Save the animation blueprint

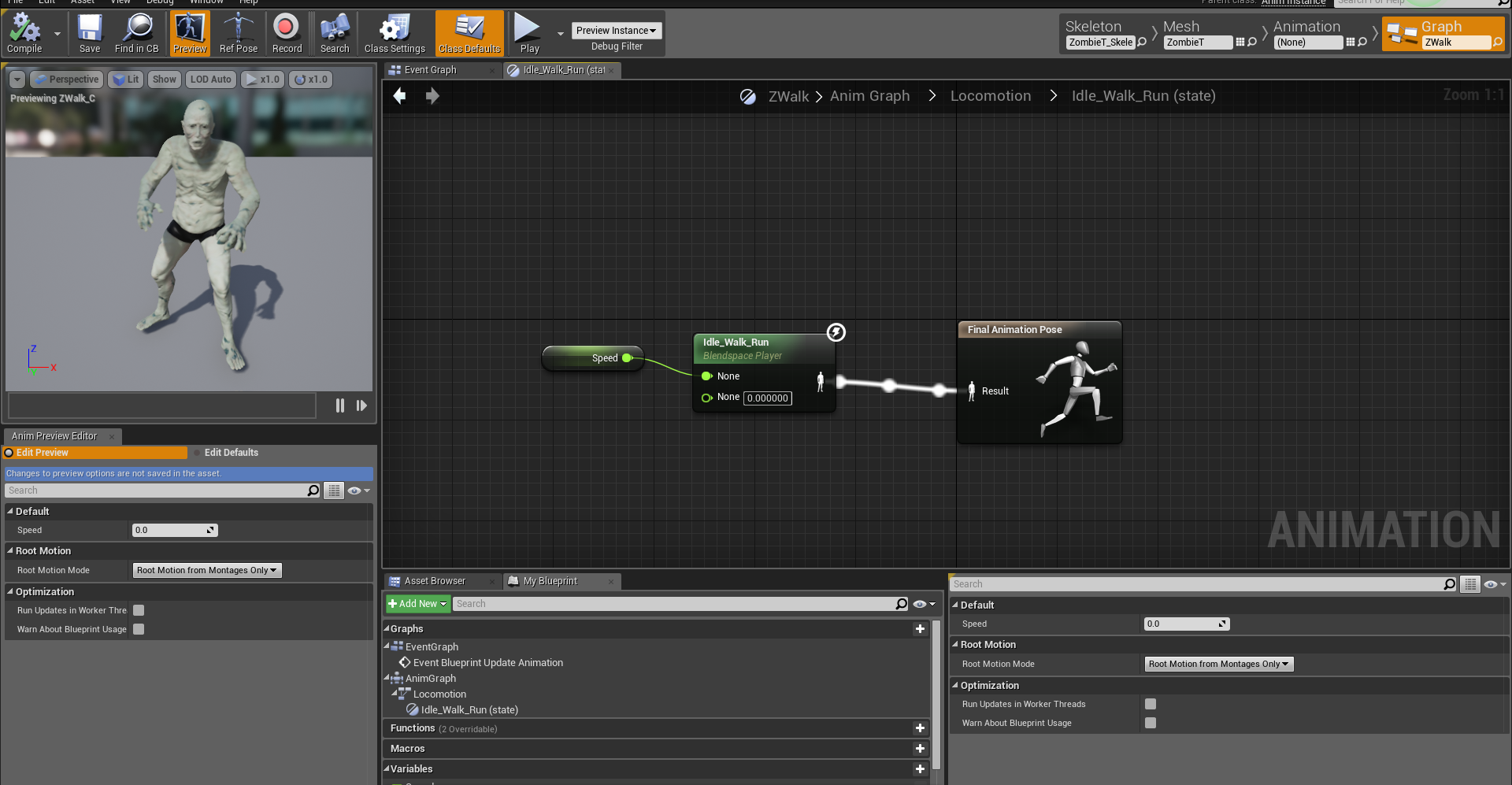coord(90,33)
